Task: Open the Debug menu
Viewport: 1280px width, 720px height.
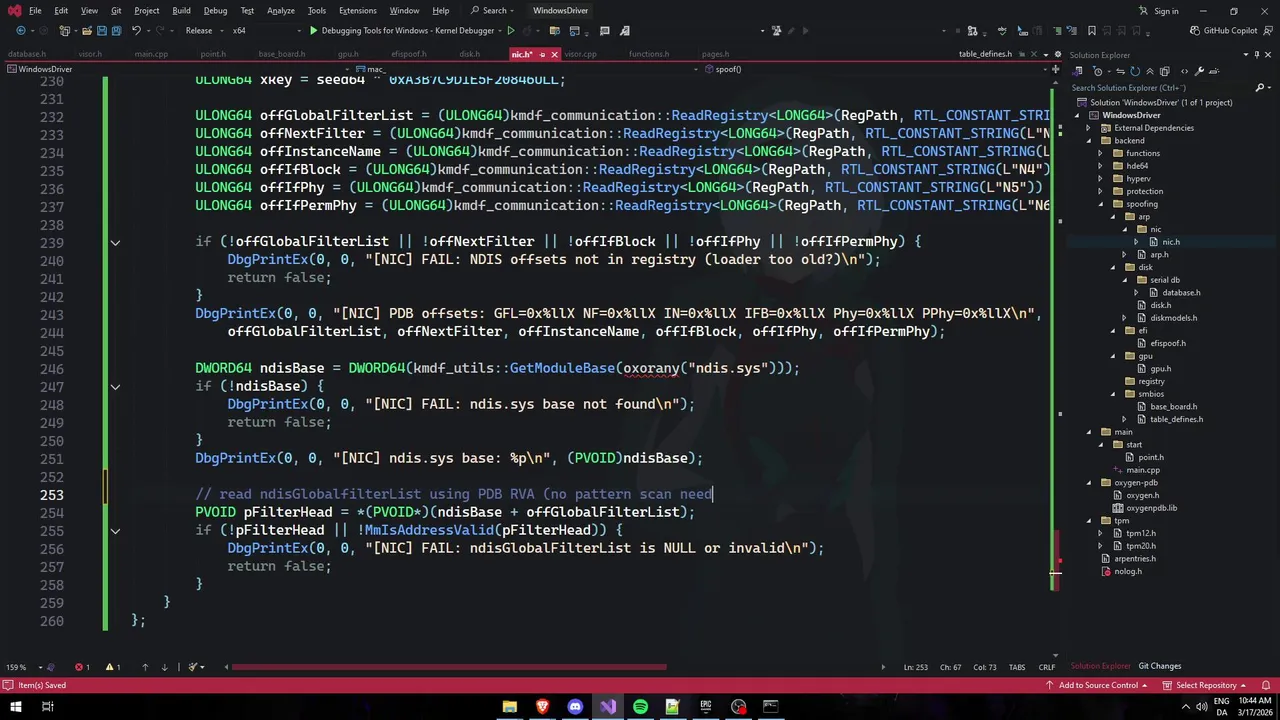Action: (x=215, y=11)
